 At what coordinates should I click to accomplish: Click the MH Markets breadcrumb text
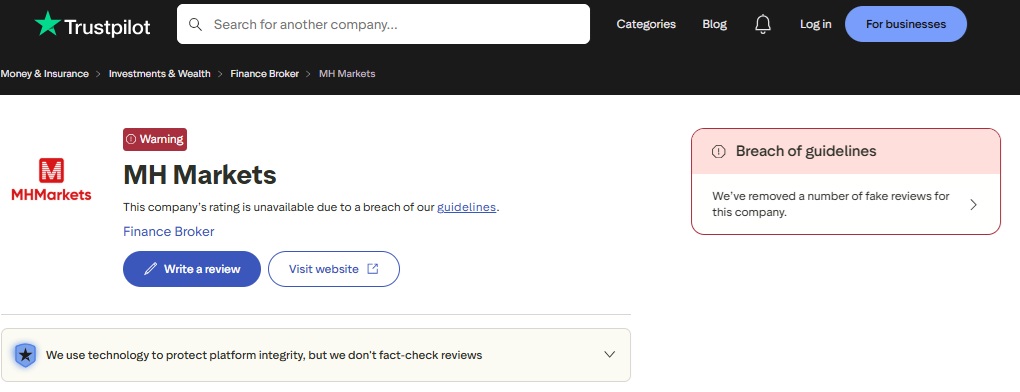point(347,73)
